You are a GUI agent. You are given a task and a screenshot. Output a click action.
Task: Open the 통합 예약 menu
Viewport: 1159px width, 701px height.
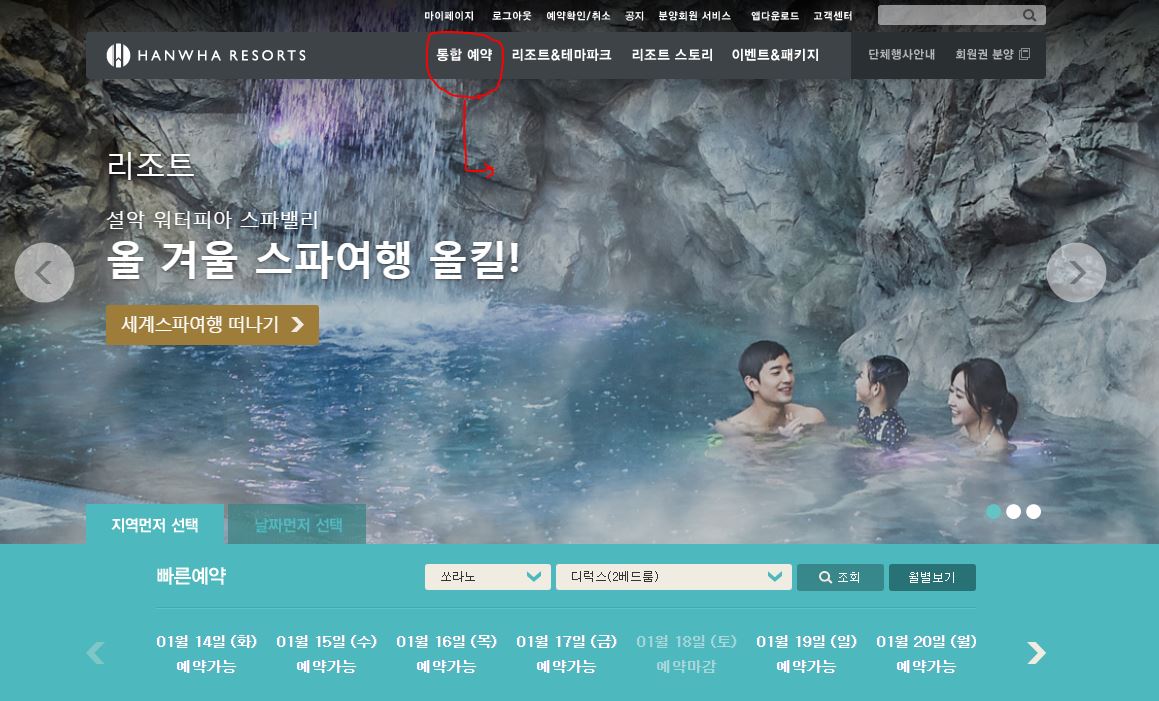464,55
